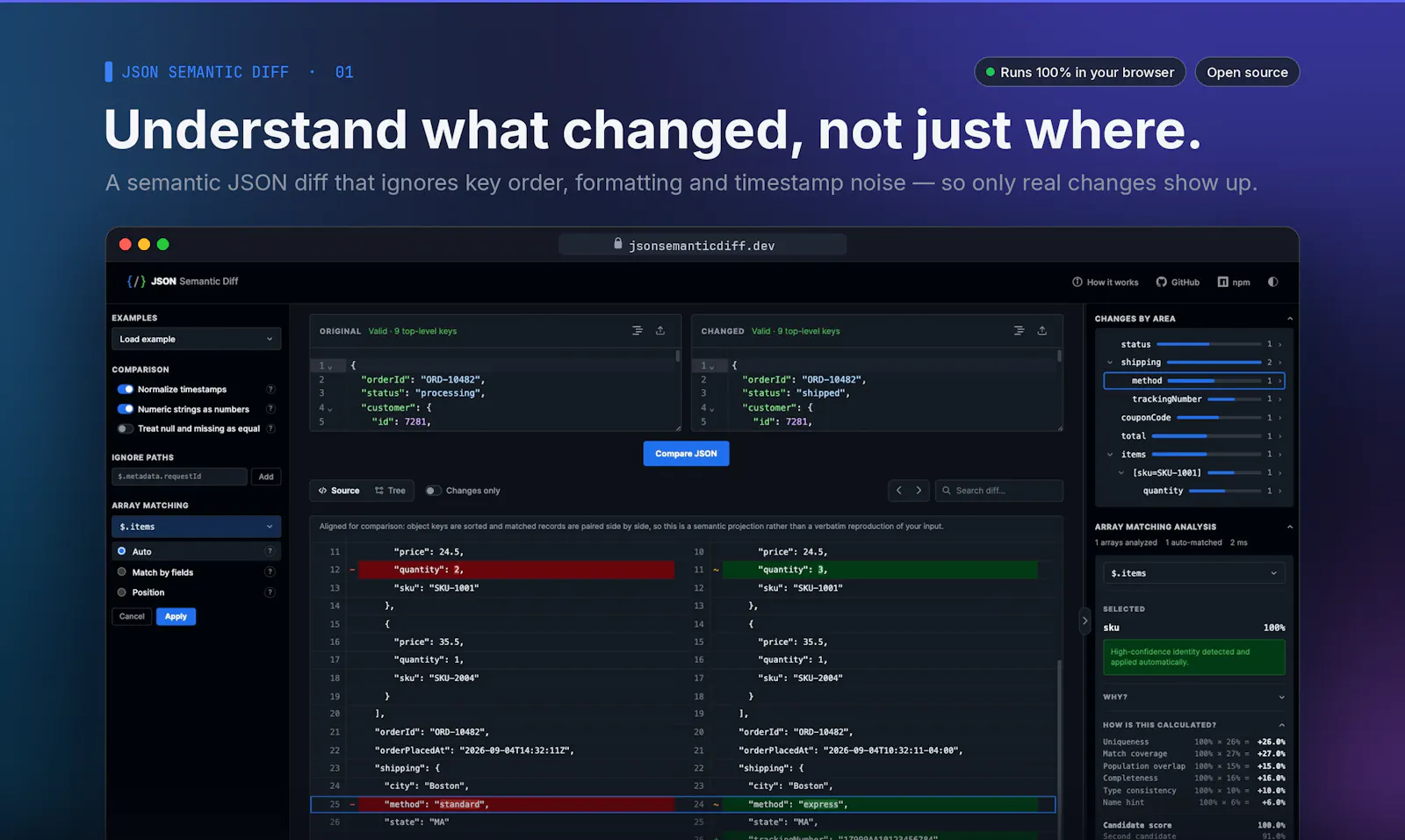Select Position matching radio
The height and width of the screenshot is (840, 1405).
(x=122, y=592)
